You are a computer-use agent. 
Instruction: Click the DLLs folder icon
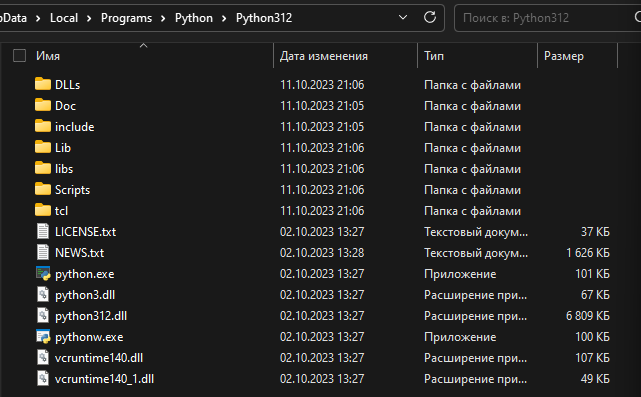point(43,84)
